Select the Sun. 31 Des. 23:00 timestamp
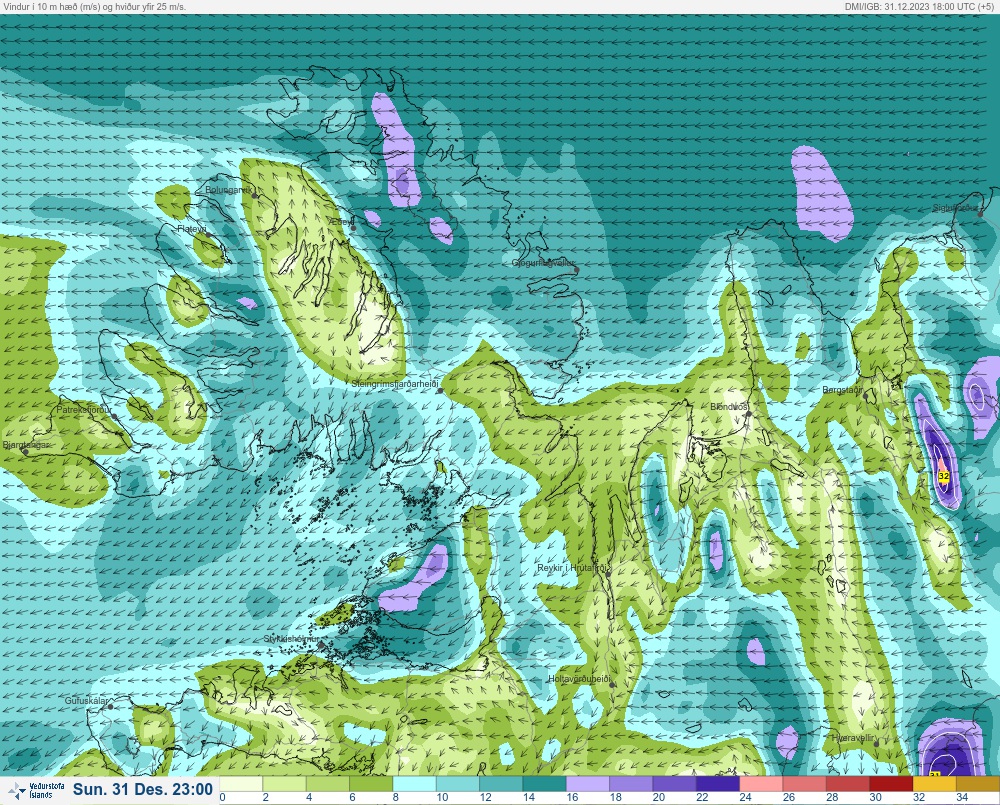Screen dimensions: 1000x805 pyautogui.click(x=143, y=789)
